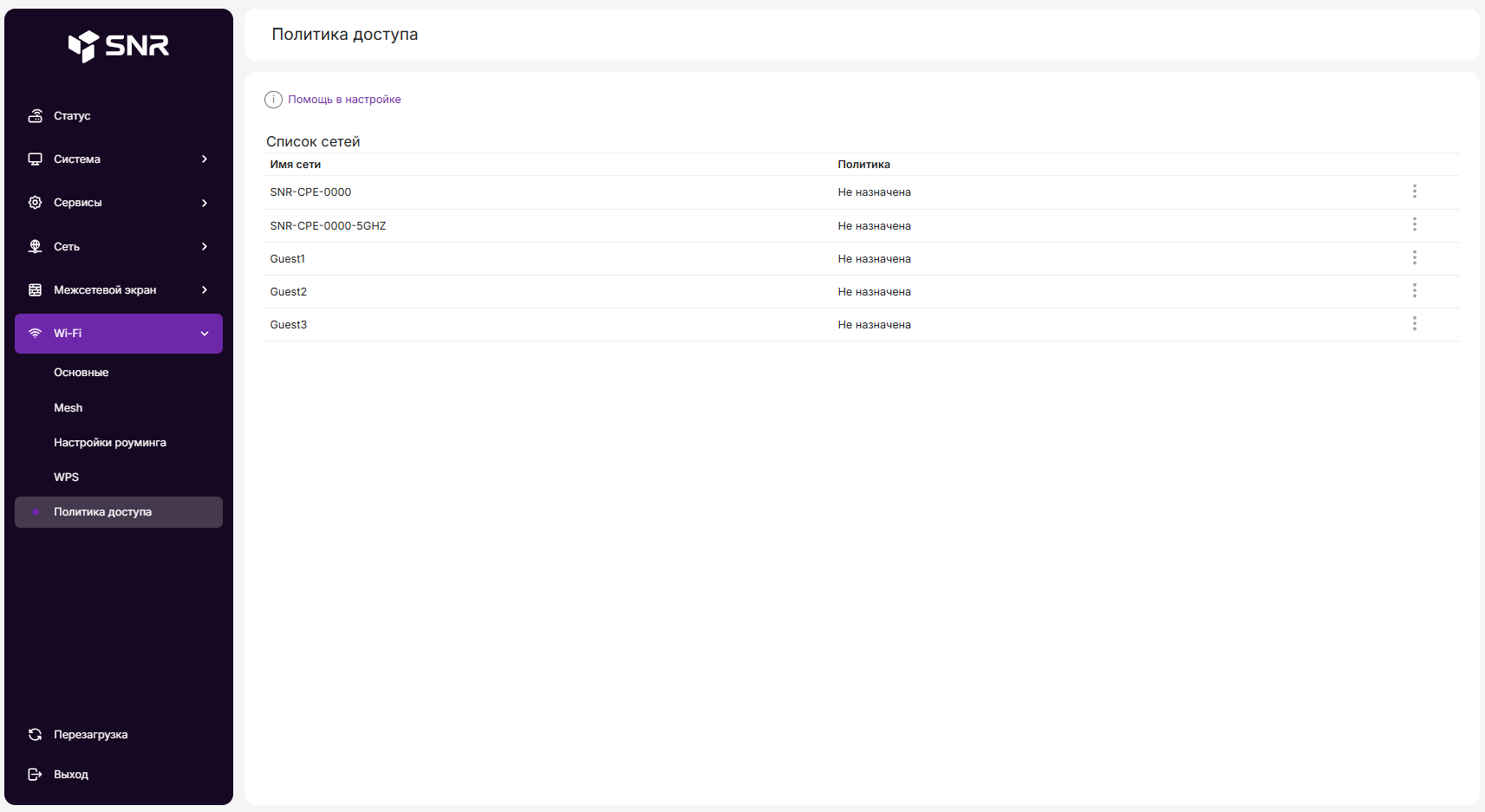The height and width of the screenshot is (812, 1485).
Task: Open three-dot menu for SNR-CPE-0000 network
Action: [x=1414, y=192]
